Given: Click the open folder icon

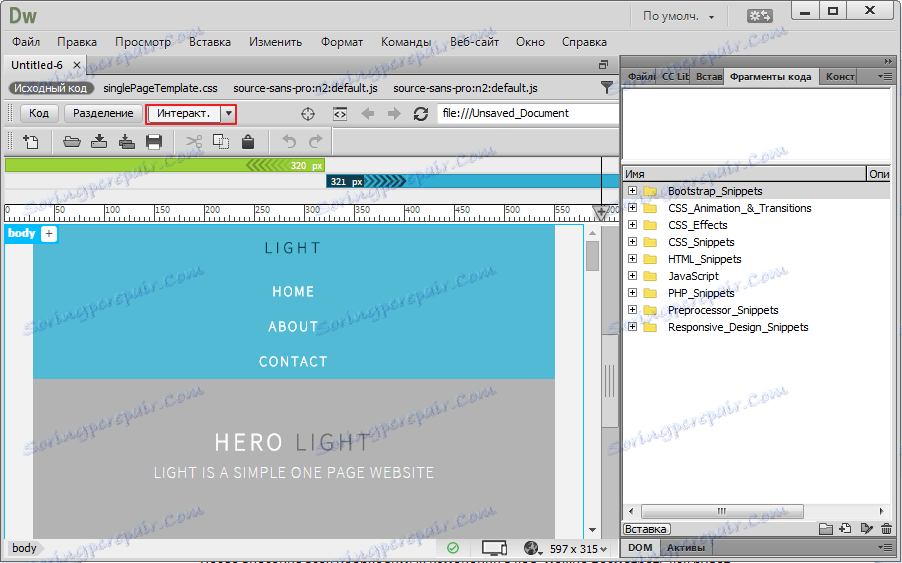Looking at the screenshot, I should 72,141.
